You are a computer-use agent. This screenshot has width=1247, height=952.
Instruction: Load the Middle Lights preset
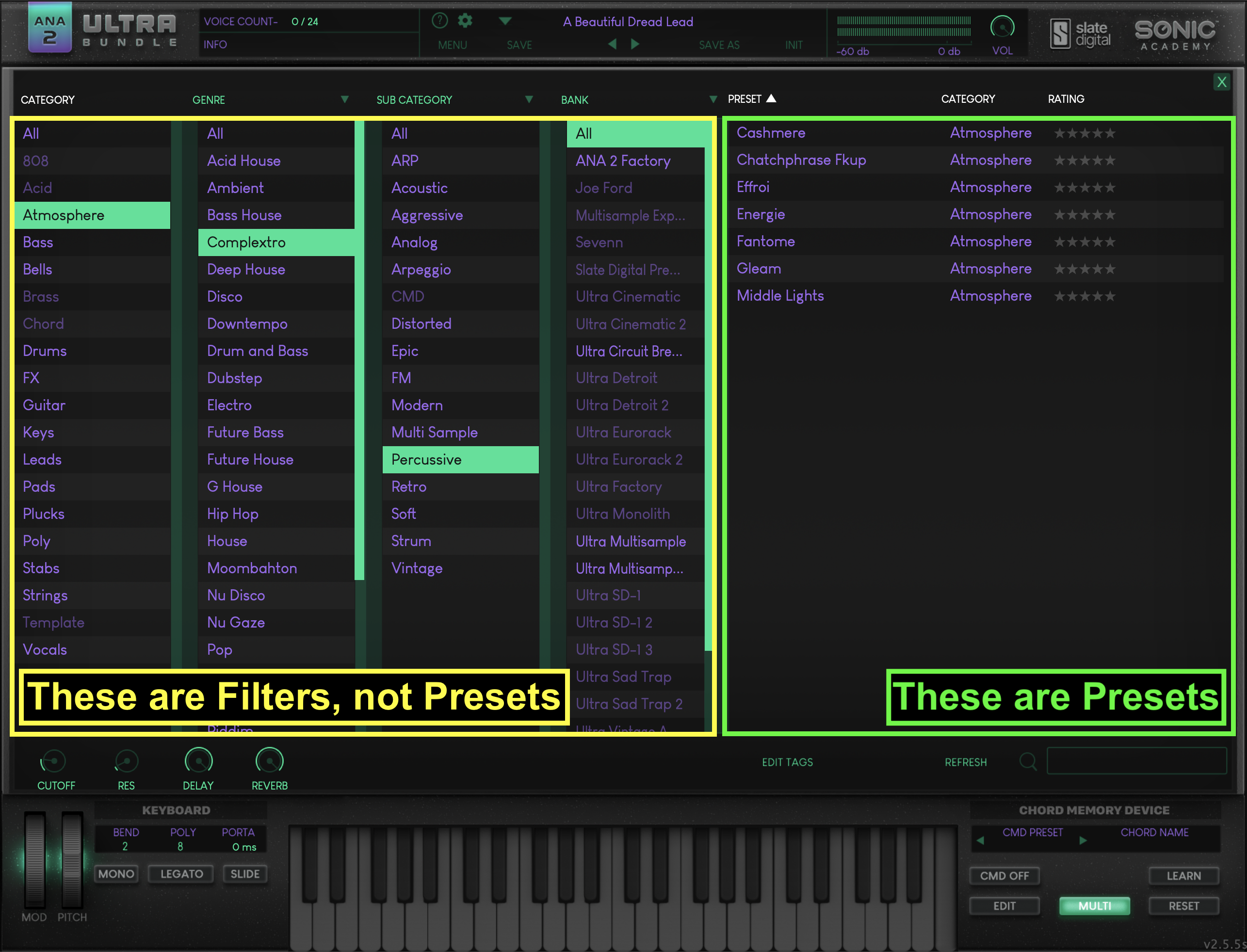[x=780, y=296]
